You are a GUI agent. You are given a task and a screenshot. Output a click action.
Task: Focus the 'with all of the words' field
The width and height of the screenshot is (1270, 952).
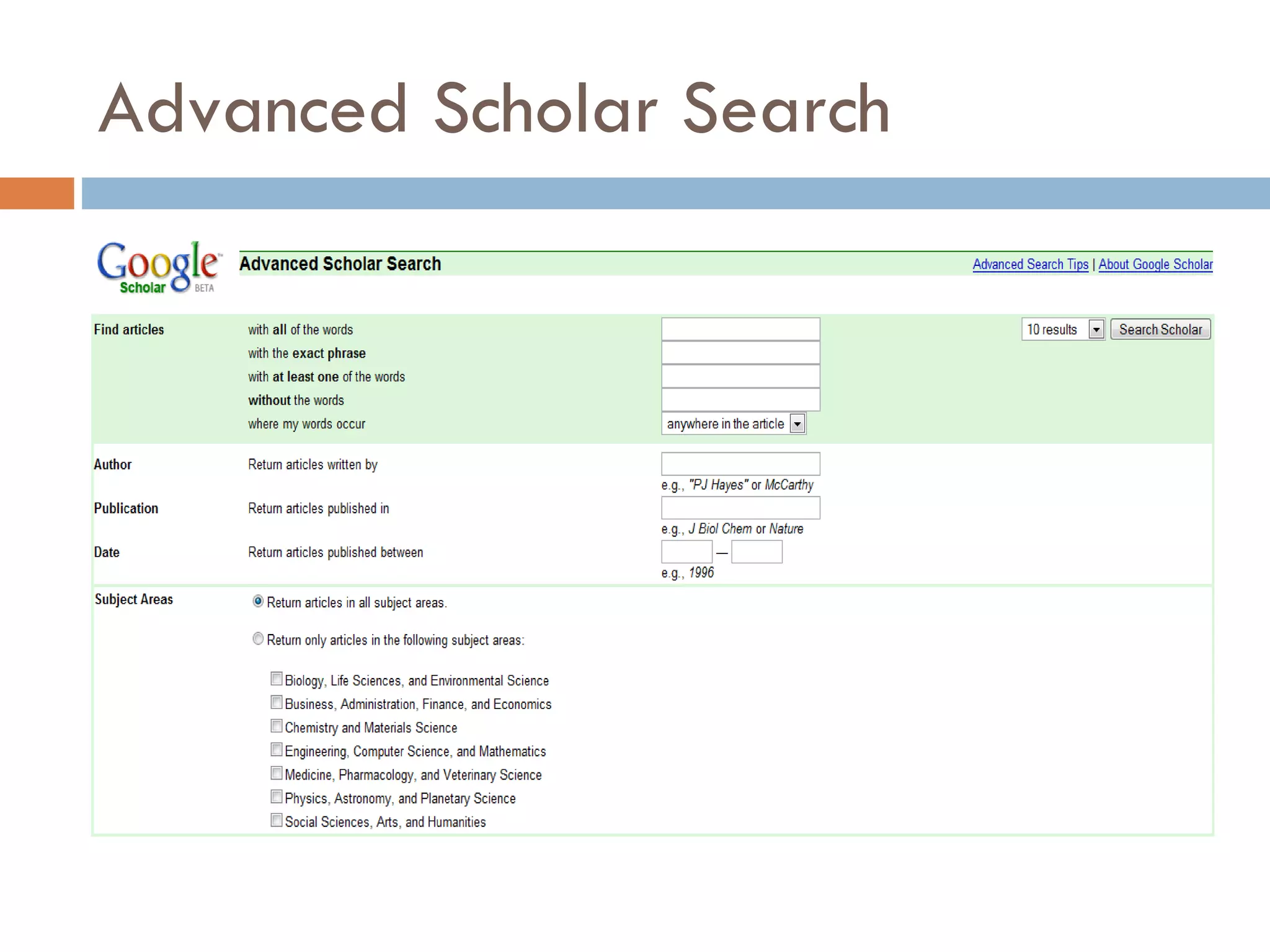(x=740, y=329)
